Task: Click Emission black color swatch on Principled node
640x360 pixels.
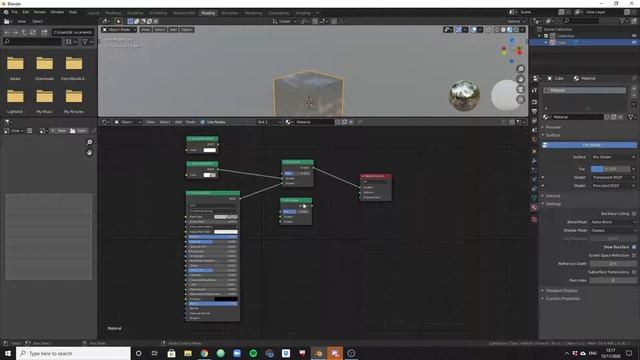Action: click(226, 299)
